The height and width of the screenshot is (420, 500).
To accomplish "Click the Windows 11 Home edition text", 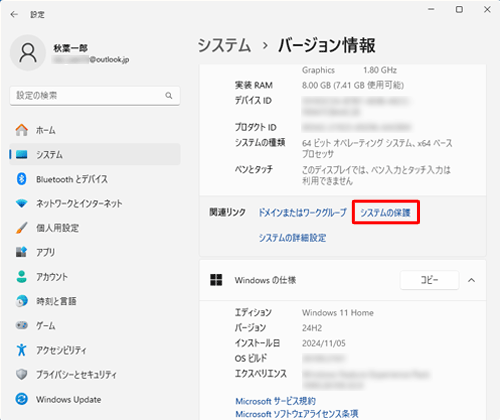I will [x=338, y=313].
